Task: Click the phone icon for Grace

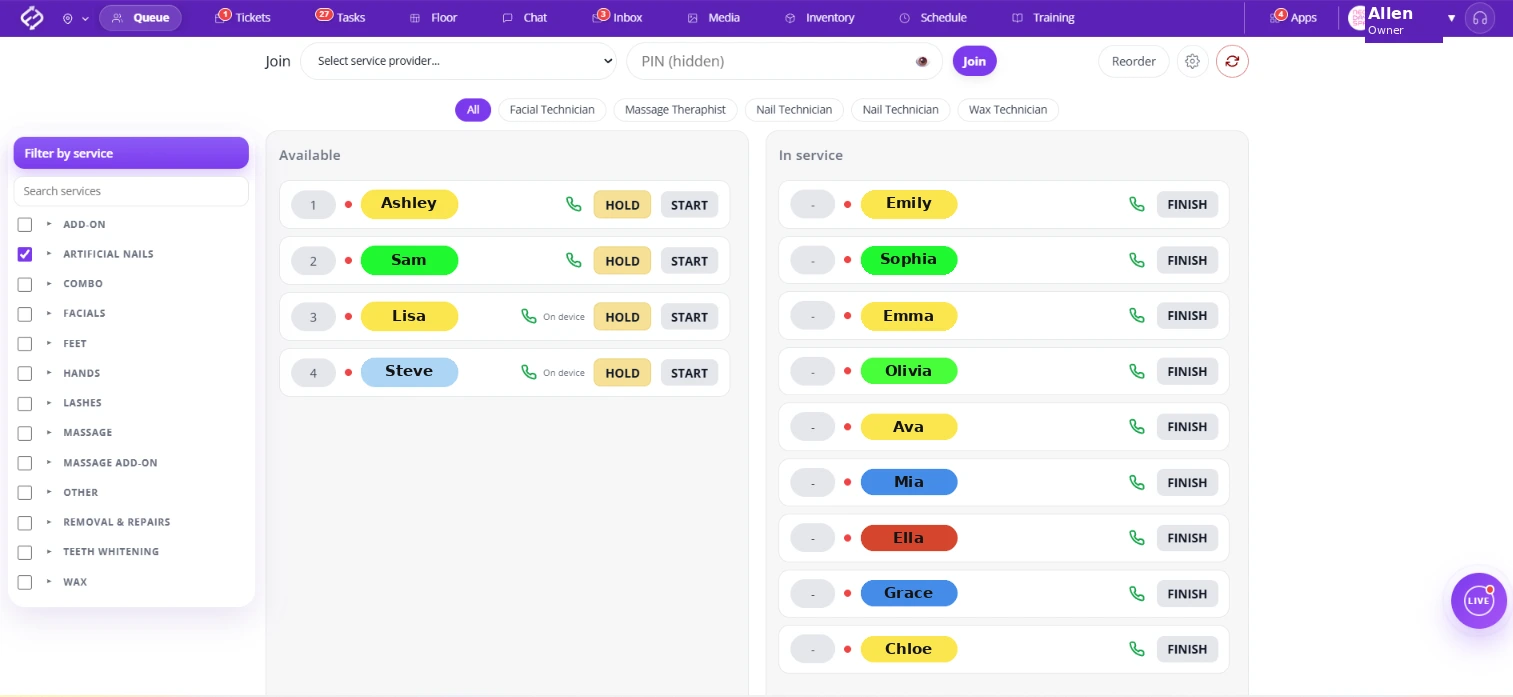Action: (x=1137, y=593)
